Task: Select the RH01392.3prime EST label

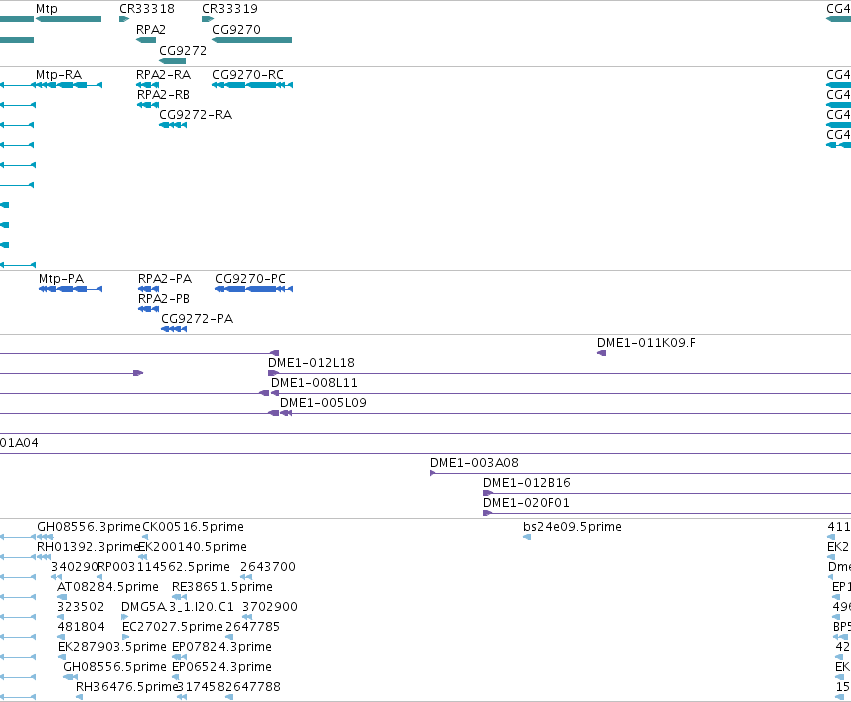Action: [88, 547]
